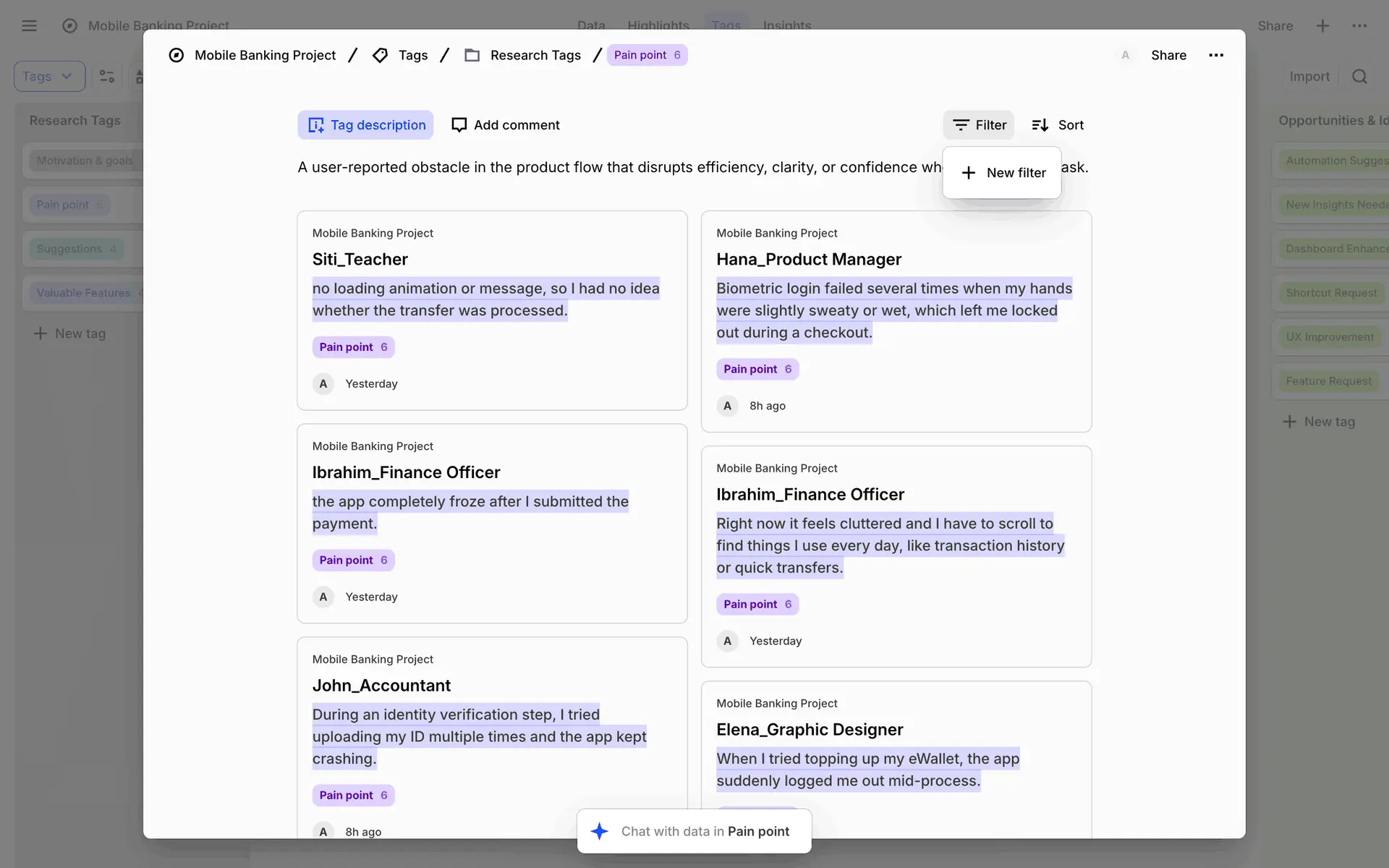Screen dimensions: 1389x868
Task: Click the Share button in modal
Action: tap(1168, 55)
